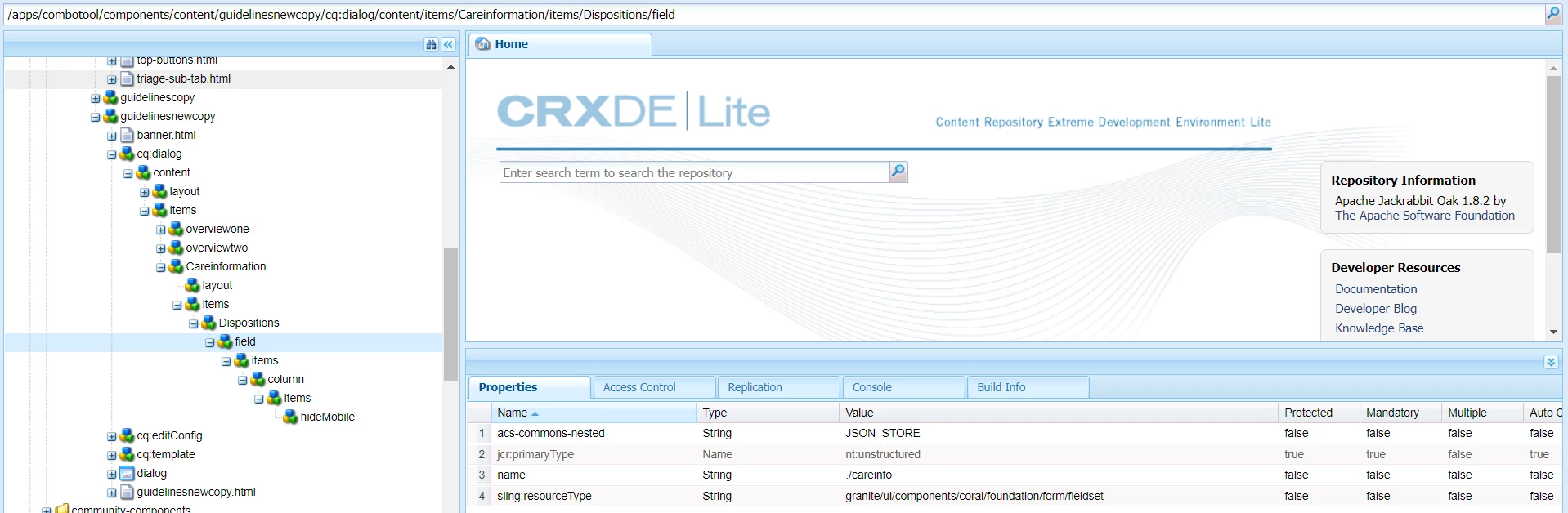Screen dimensions: 1568x513
Task: Select the hideMobile tree node
Action: pyautogui.click(x=327, y=417)
